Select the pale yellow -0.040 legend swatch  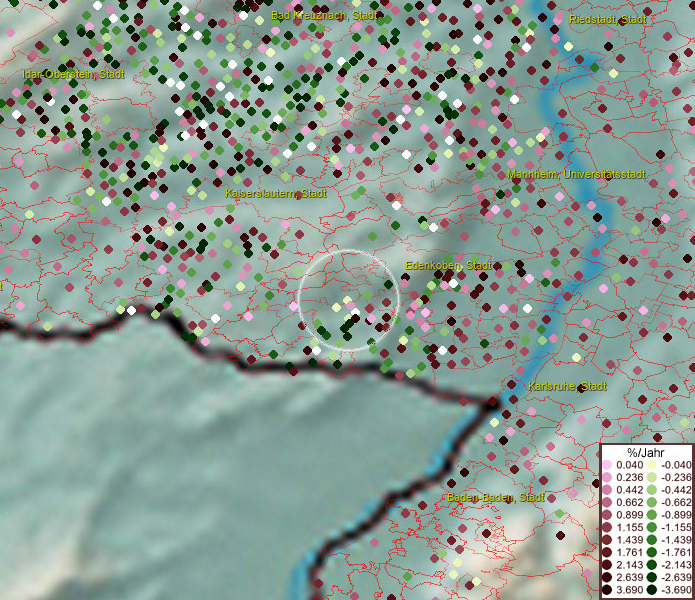pos(652,465)
